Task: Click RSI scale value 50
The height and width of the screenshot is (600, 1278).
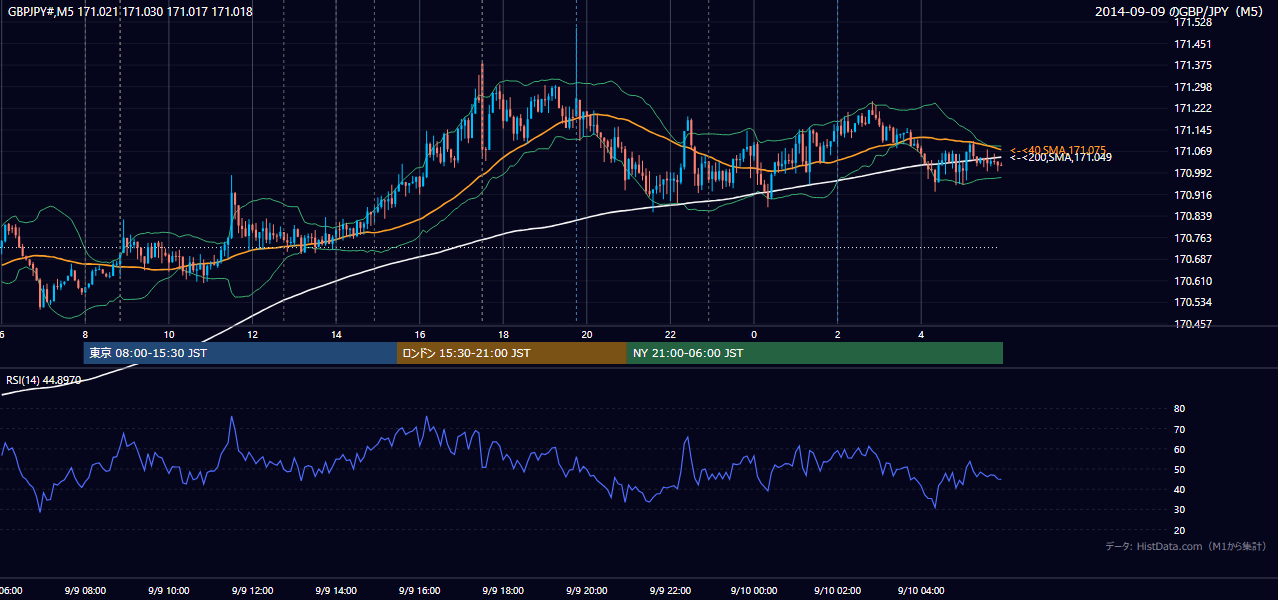Action: pyautogui.click(x=1179, y=469)
